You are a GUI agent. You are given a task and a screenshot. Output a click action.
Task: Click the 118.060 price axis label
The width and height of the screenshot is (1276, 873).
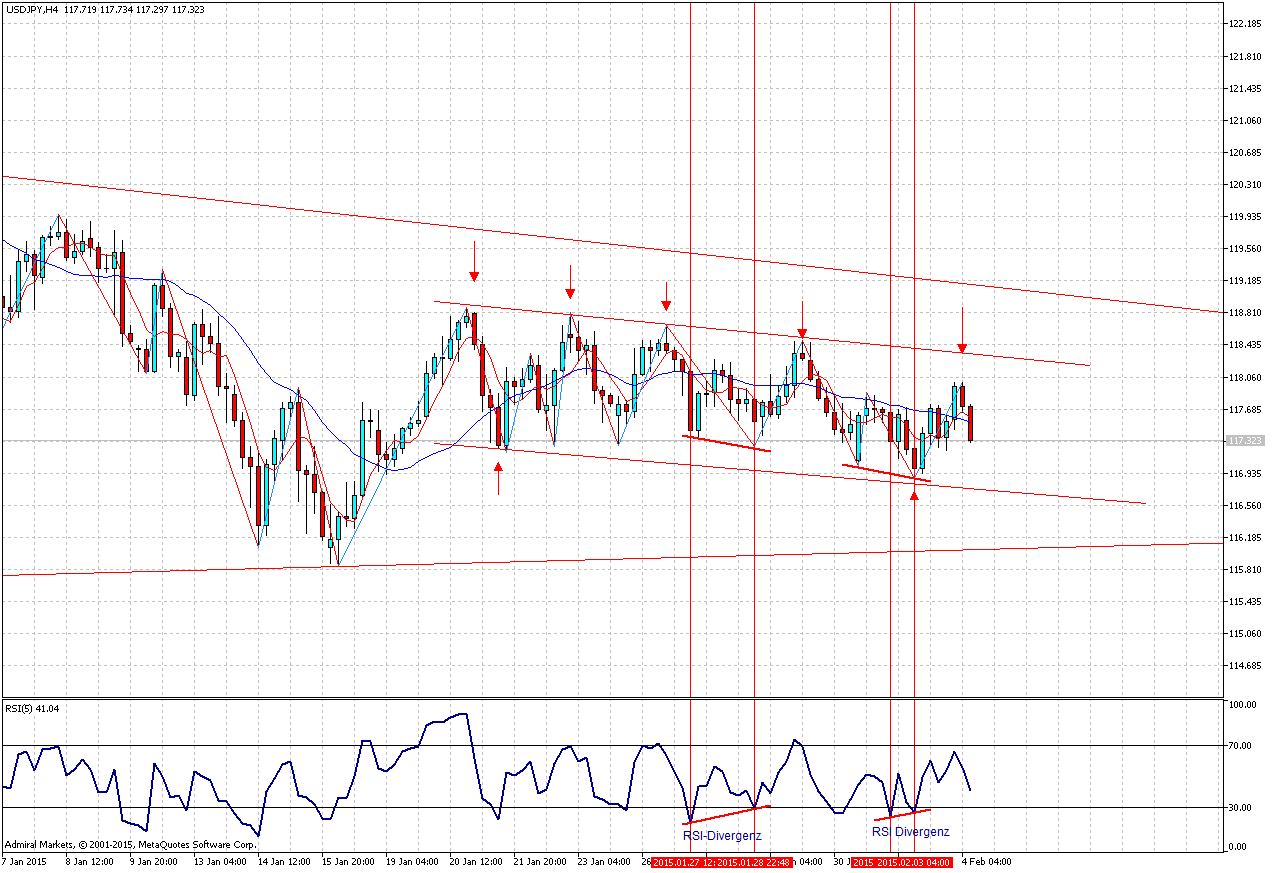click(1246, 377)
